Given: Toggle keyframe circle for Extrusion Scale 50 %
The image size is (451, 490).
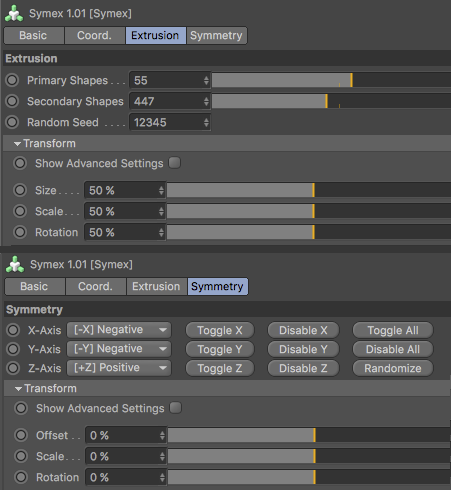Looking at the screenshot, I should coord(20,211).
